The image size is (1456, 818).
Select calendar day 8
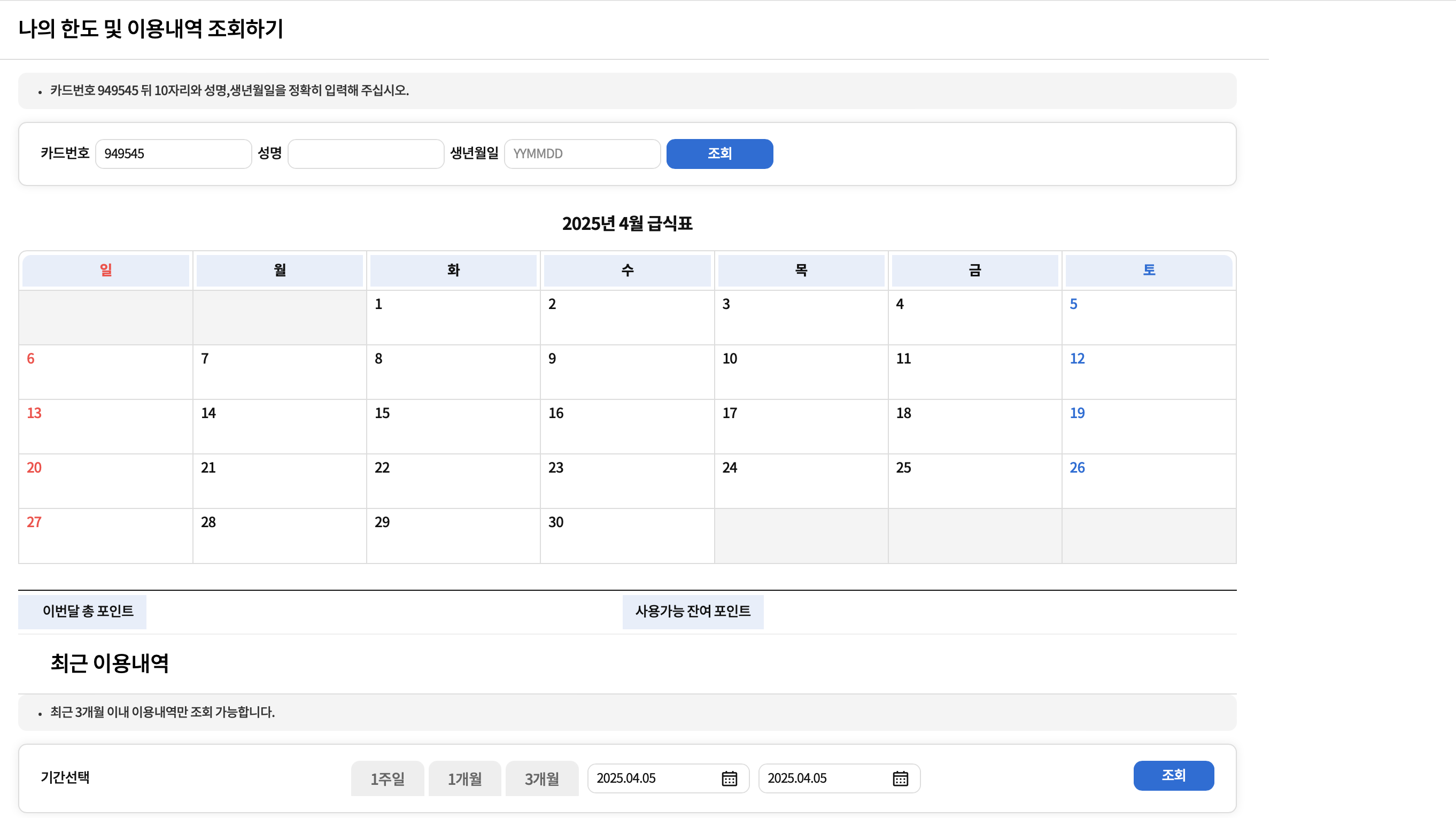click(x=453, y=372)
